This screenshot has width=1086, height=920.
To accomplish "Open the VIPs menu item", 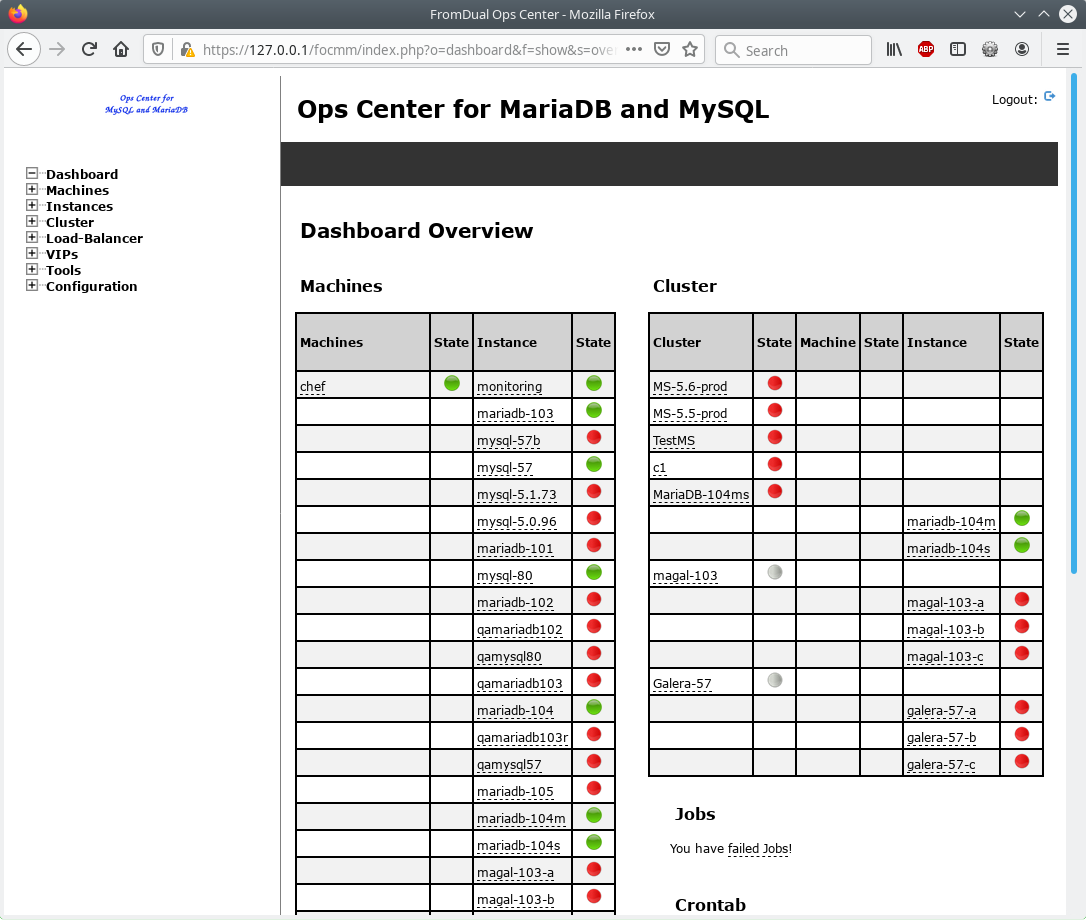I will point(62,254).
